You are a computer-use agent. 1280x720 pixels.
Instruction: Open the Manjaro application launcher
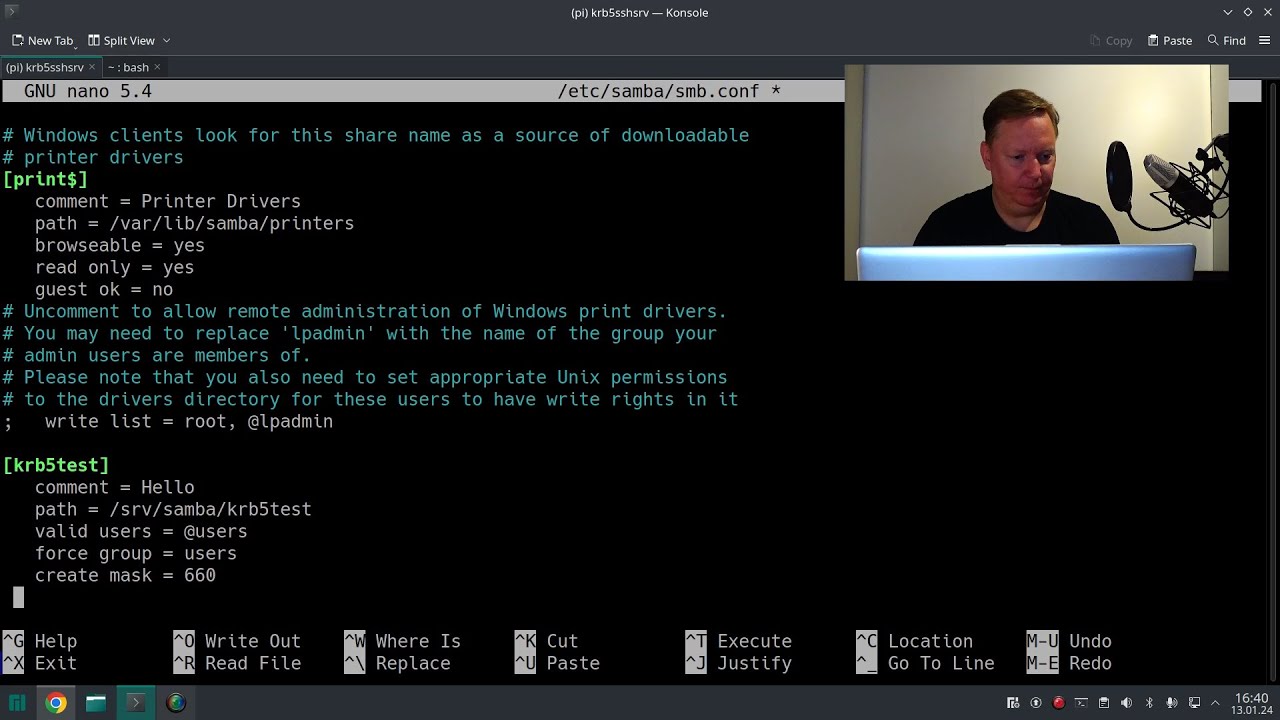[x=17, y=703]
